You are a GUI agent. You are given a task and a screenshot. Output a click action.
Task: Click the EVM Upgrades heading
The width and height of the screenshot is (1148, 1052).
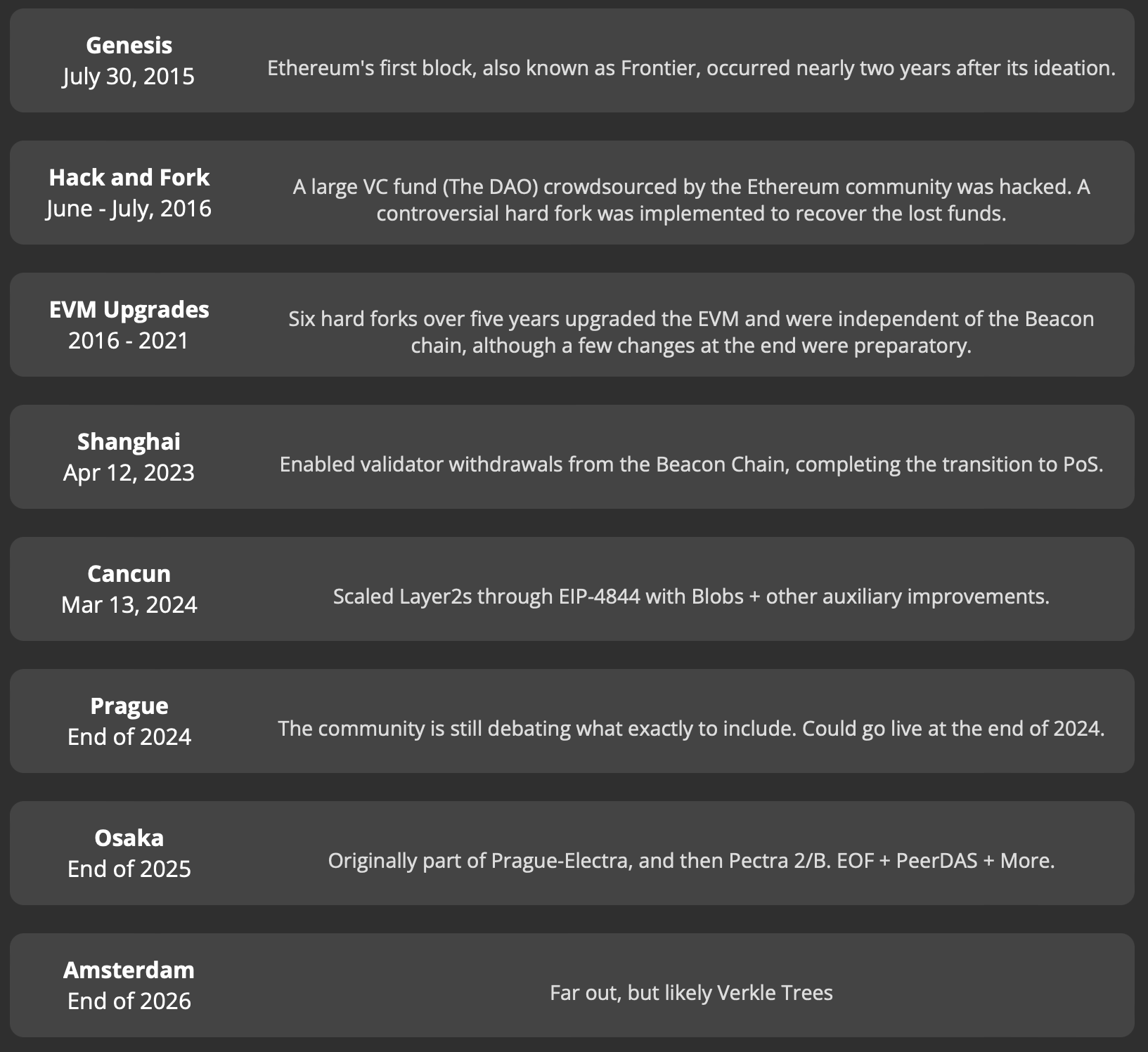point(129,309)
